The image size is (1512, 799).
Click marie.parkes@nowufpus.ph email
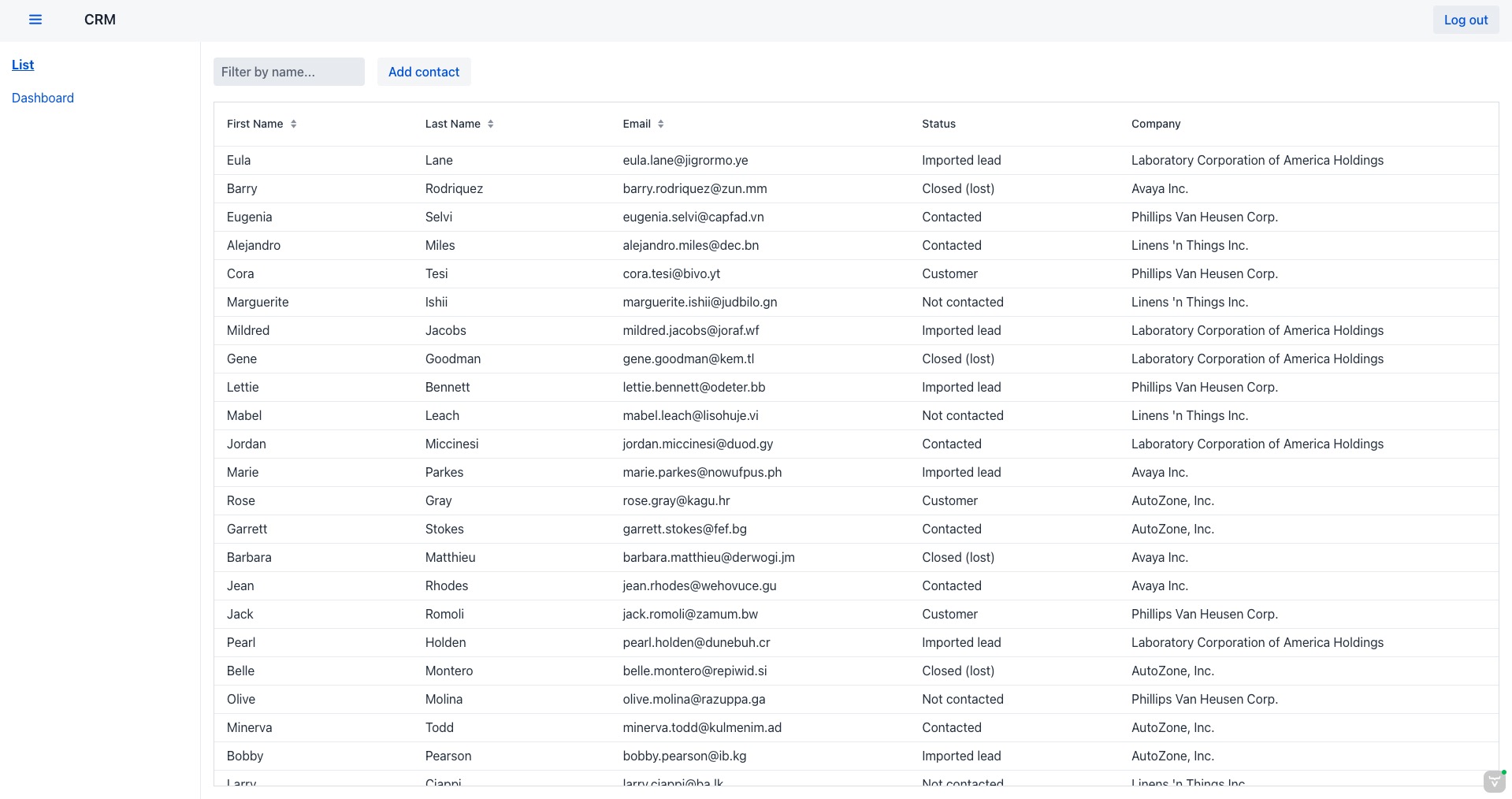click(702, 472)
